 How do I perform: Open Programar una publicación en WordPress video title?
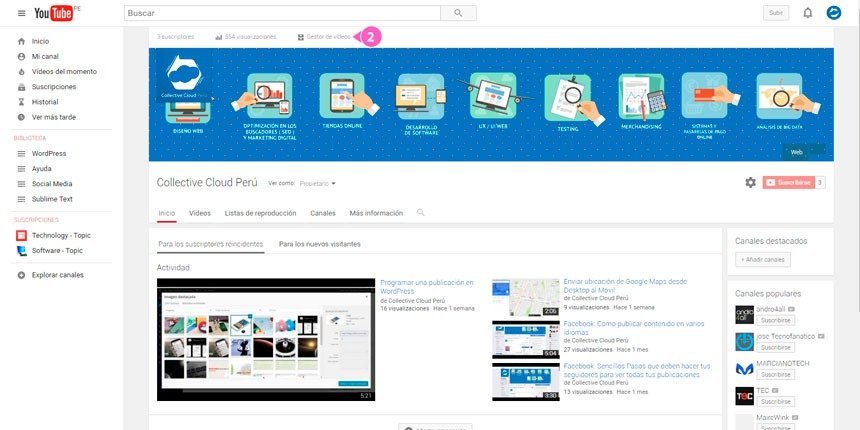tap(427, 287)
